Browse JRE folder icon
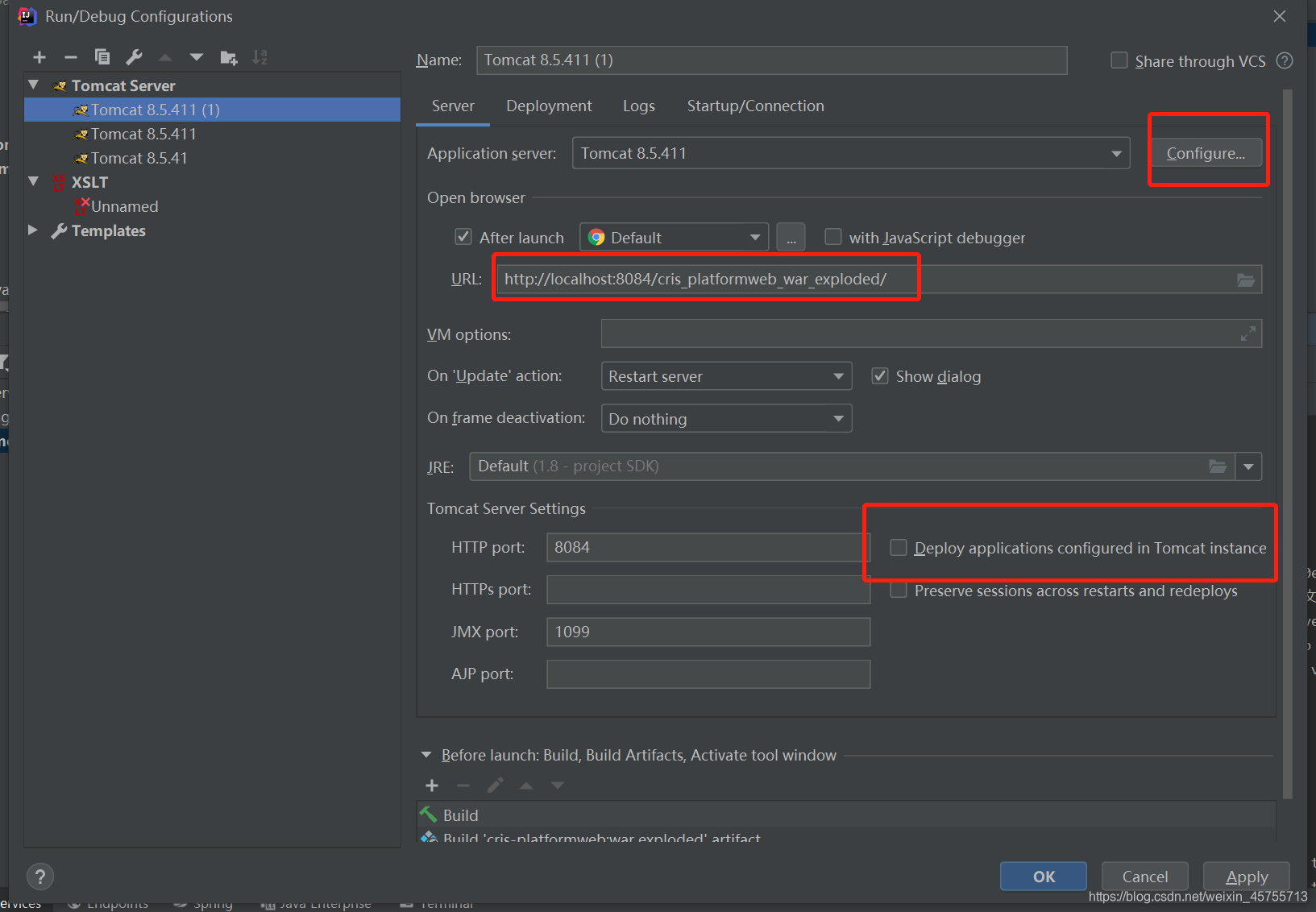 (1218, 466)
